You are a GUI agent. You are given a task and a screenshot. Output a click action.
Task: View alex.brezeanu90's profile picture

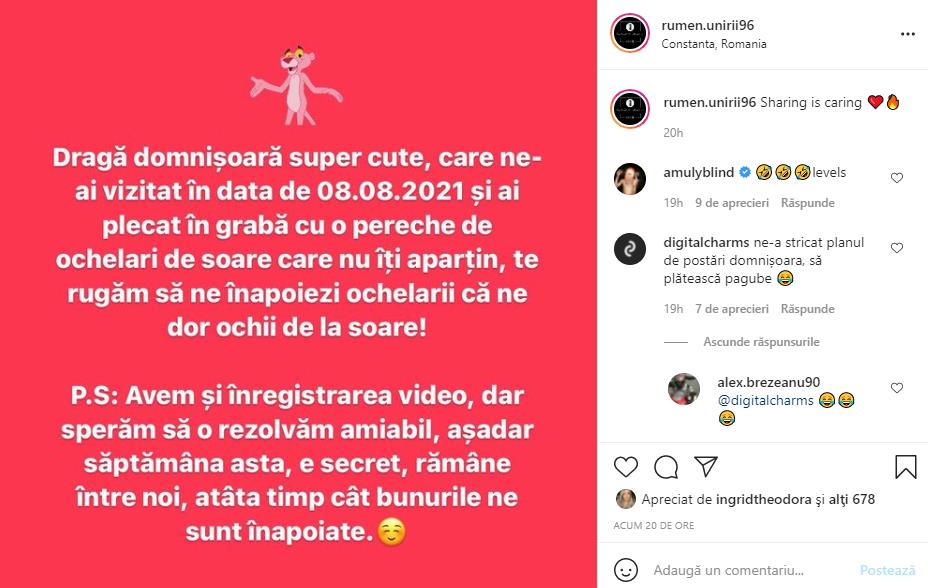click(684, 389)
